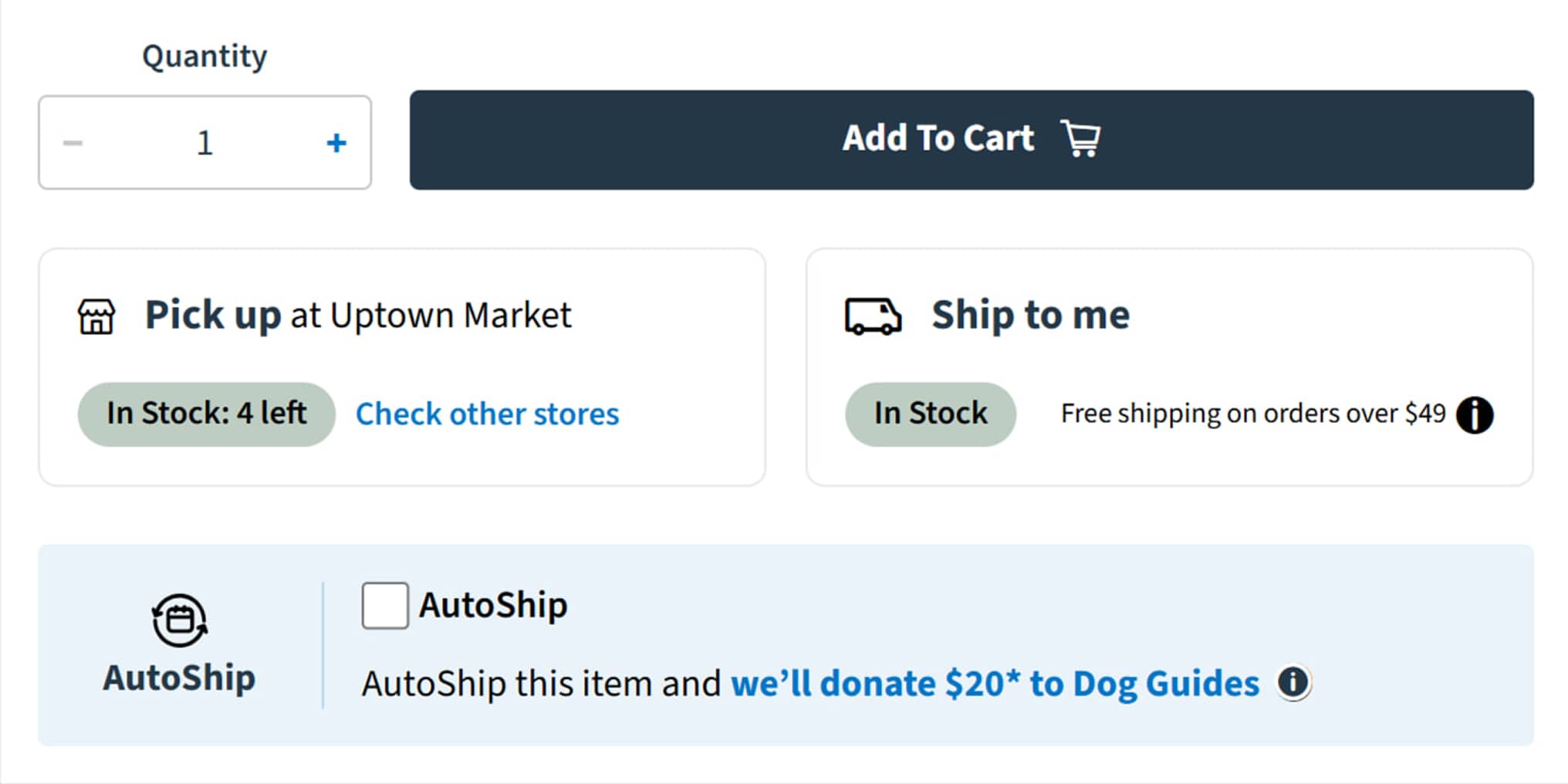
Task: Click the quantity number field
Action: pyautogui.click(x=204, y=143)
